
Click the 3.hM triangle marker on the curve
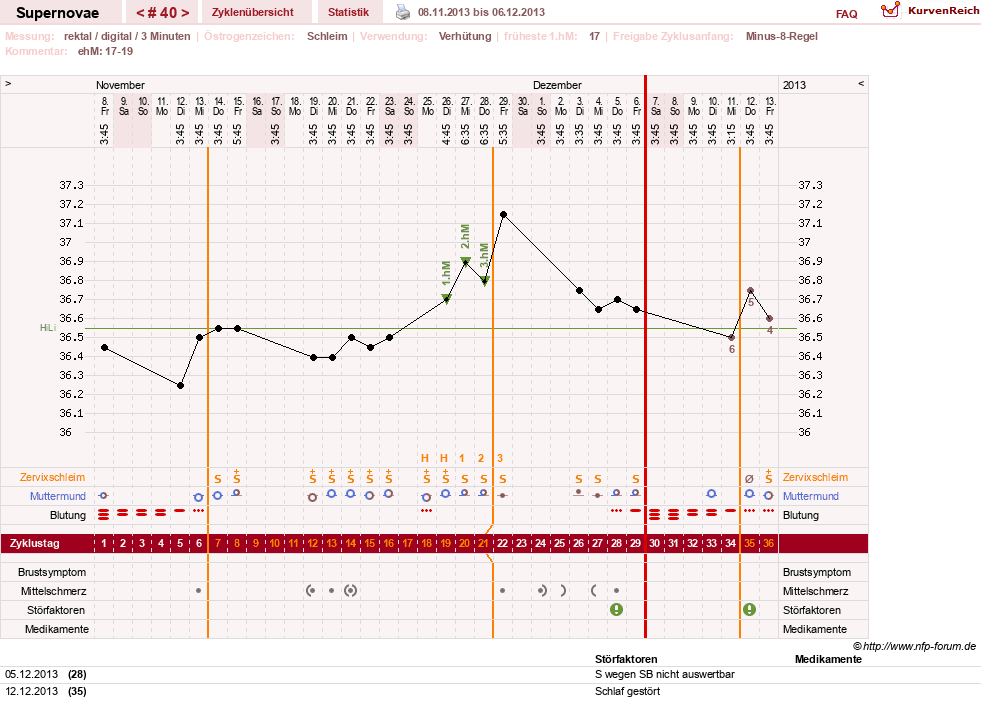tap(485, 281)
